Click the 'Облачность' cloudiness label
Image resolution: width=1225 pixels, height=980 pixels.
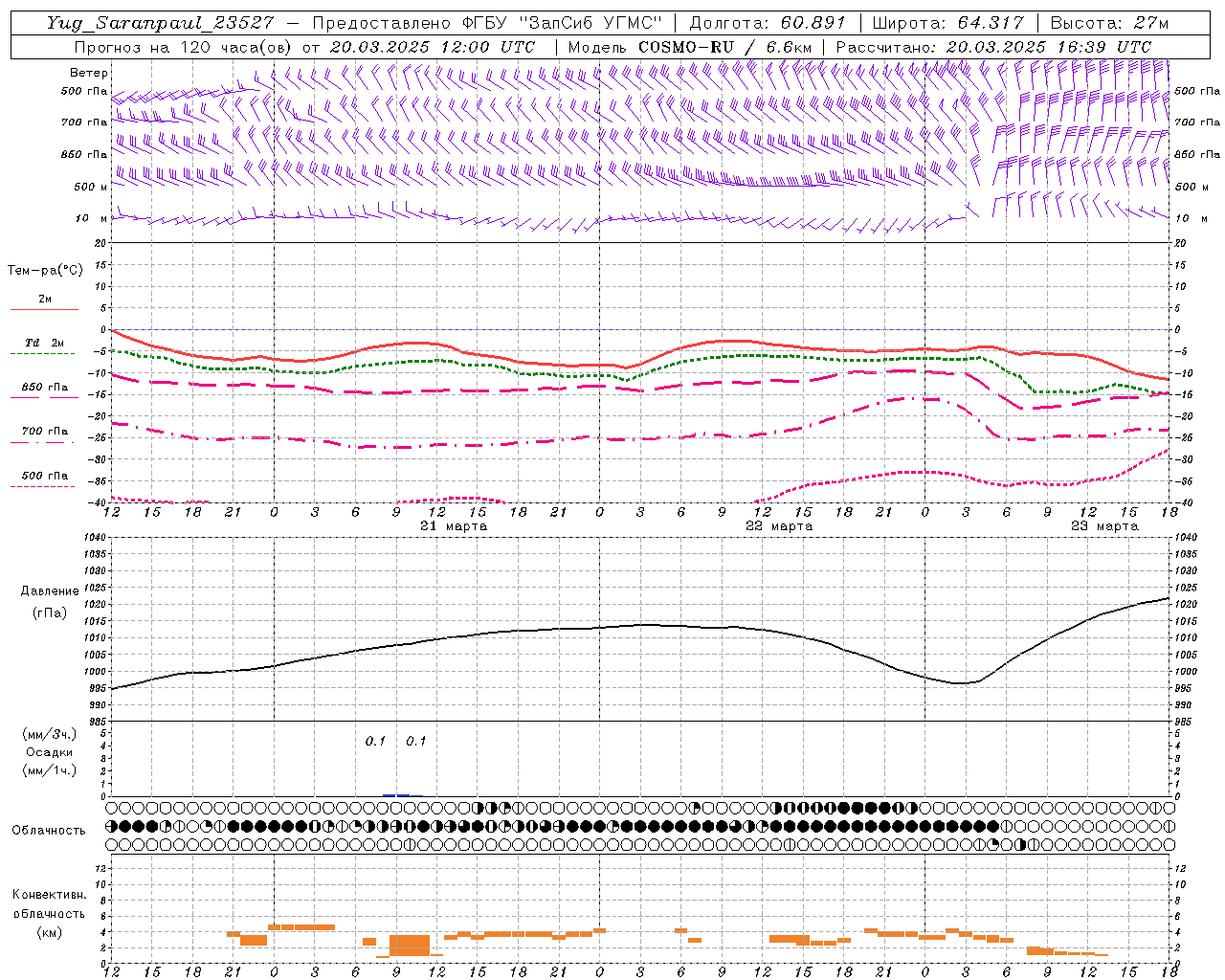click(x=49, y=831)
